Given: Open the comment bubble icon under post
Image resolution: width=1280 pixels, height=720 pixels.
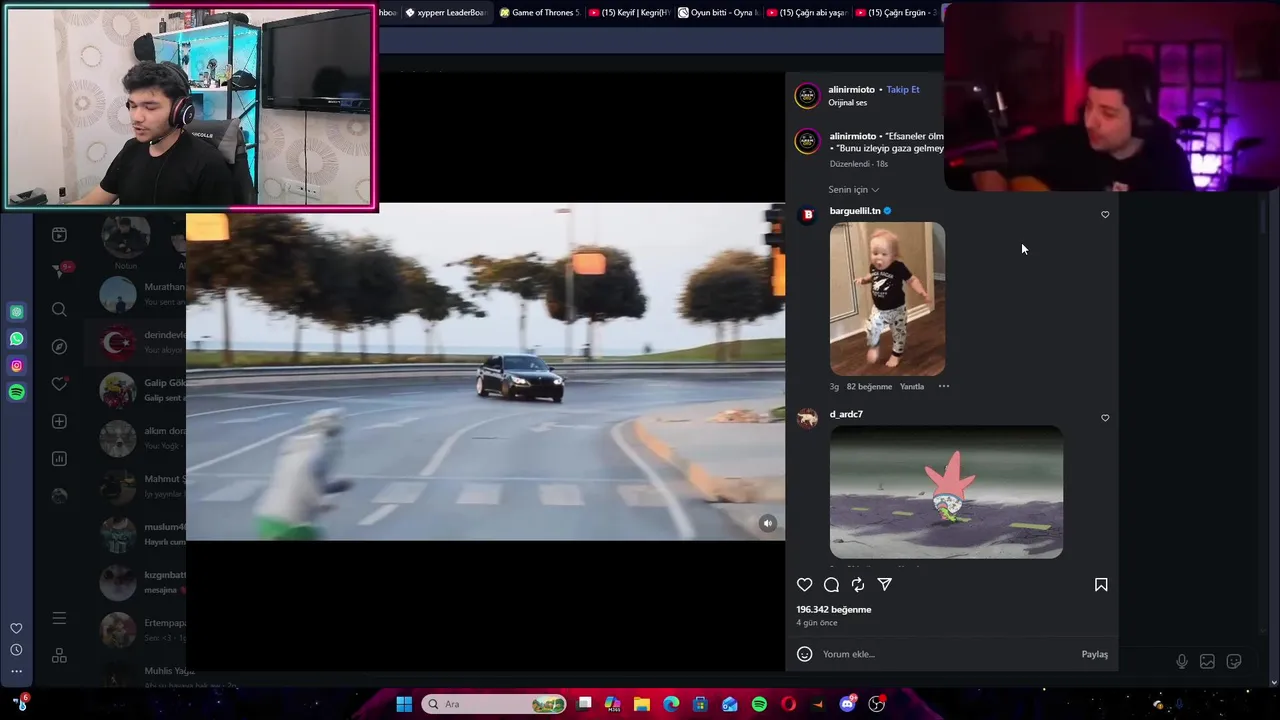Looking at the screenshot, I should 831,585.
